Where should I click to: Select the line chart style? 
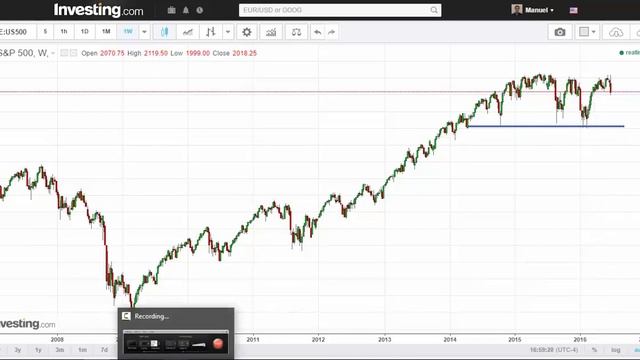click(188, 32)
